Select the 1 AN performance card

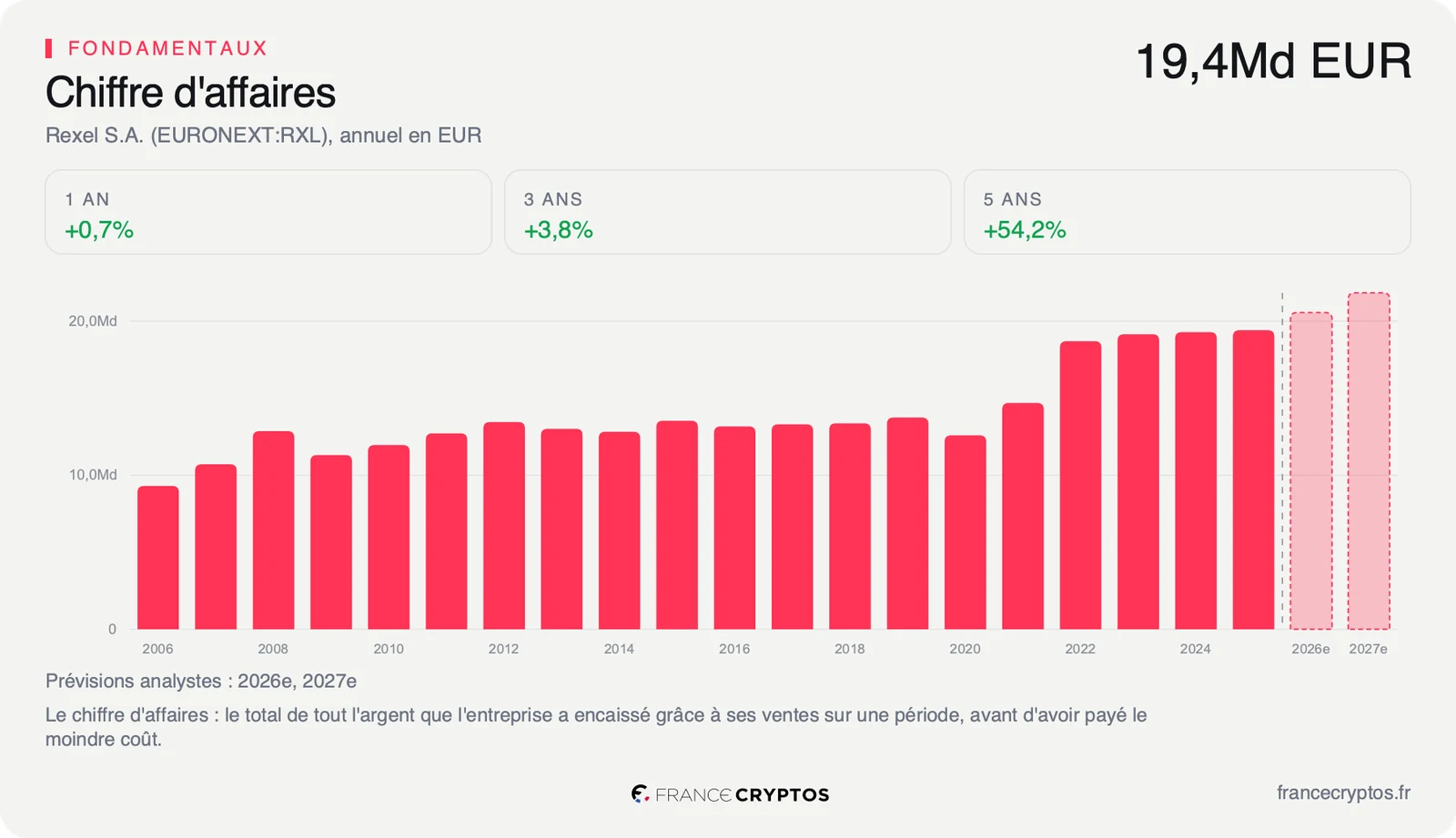coord(268,212)
